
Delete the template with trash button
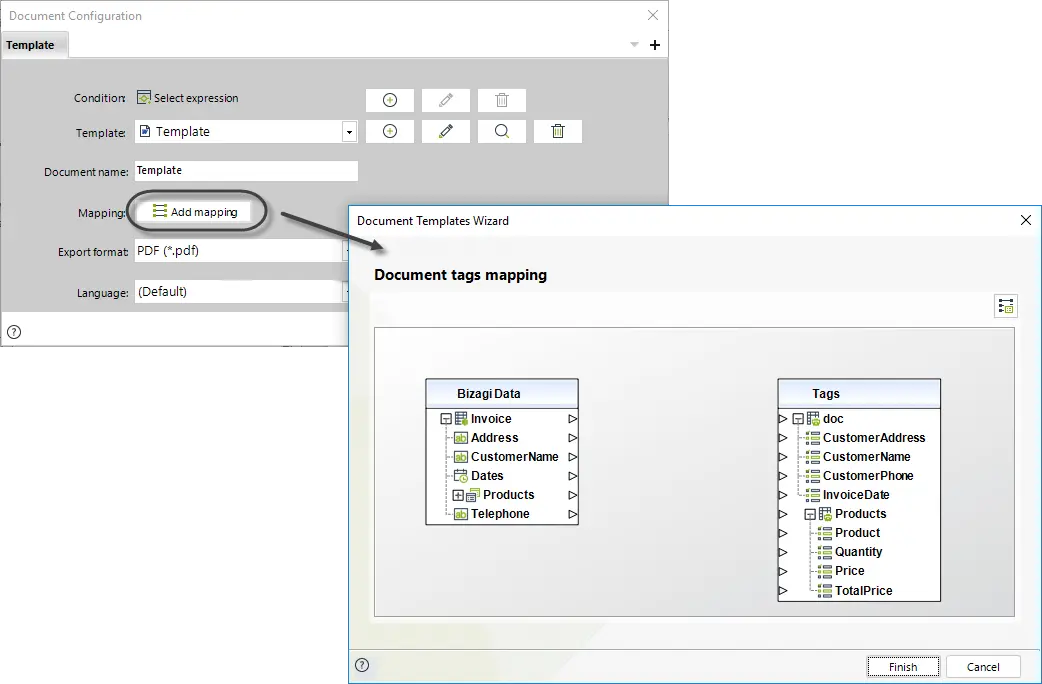(x=558, y=131)
